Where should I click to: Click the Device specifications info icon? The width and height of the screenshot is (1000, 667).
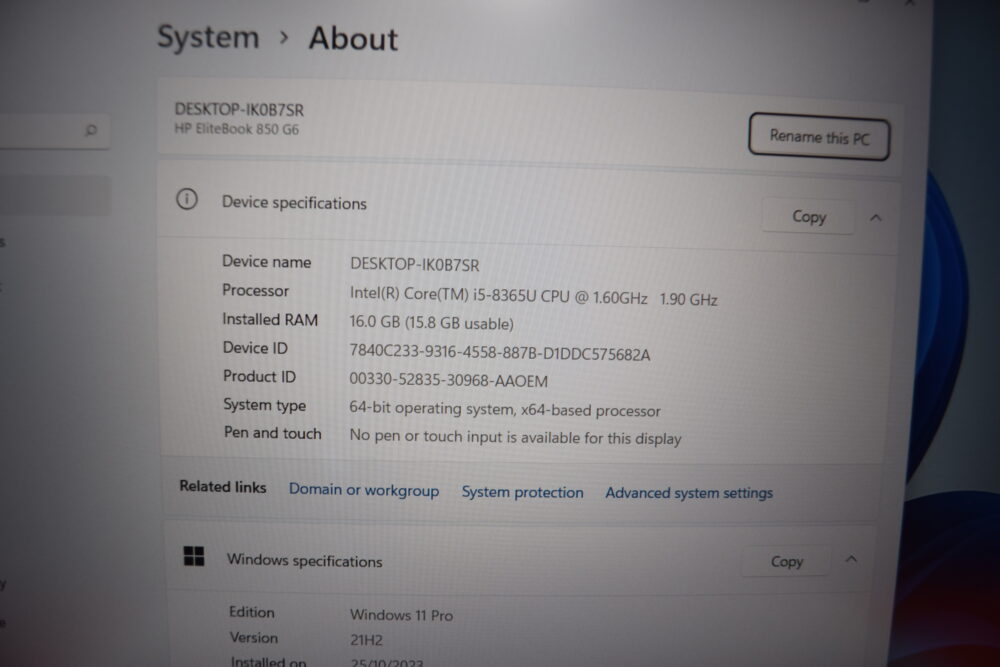click(187, 200)
